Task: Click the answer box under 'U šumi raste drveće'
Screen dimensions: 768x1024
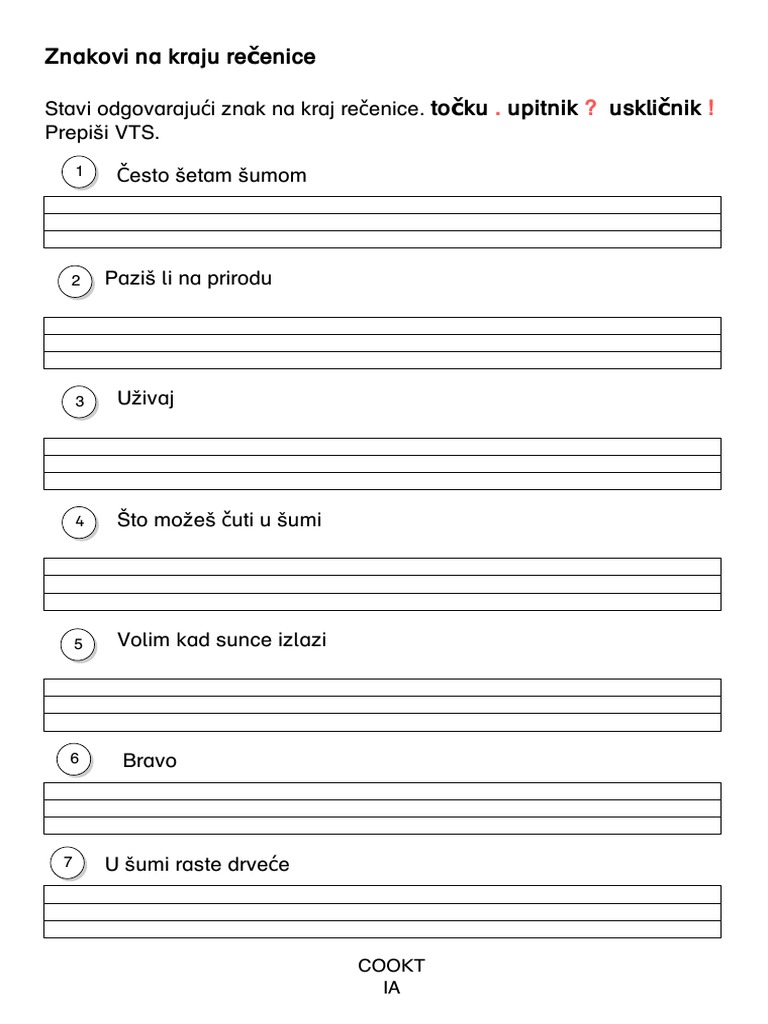Action: (382, 911)
